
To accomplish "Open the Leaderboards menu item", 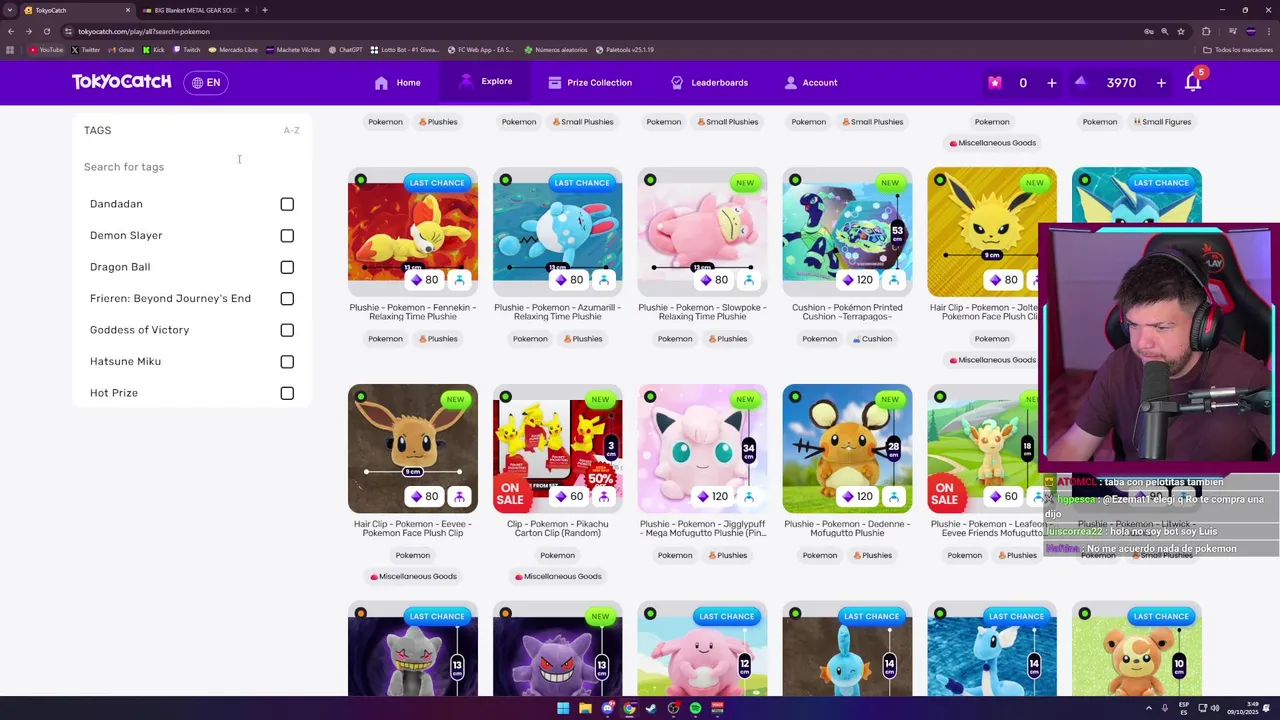I will coord(709,83).
